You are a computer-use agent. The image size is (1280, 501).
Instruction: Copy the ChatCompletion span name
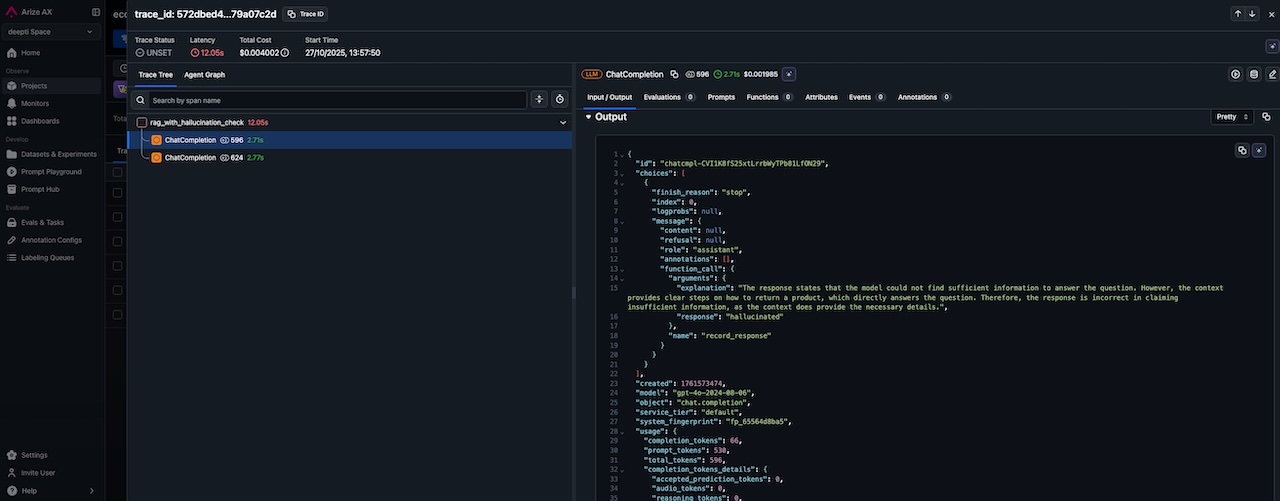coord(674,74)
